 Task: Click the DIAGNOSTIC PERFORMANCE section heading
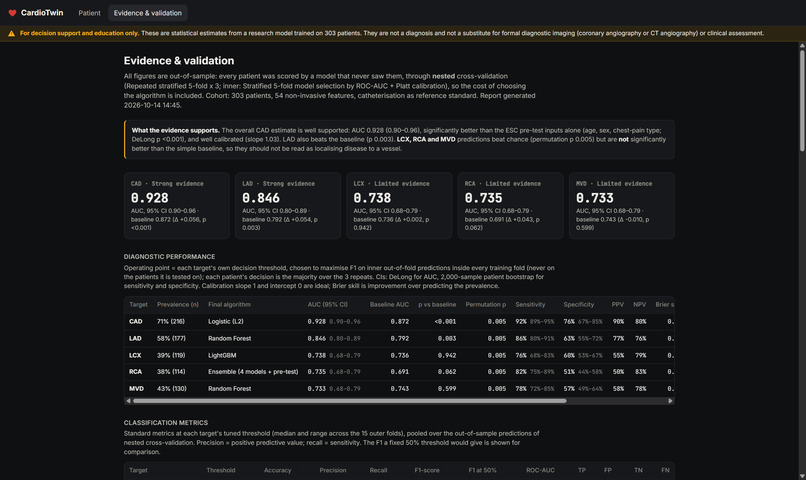[x=169, y=257]
